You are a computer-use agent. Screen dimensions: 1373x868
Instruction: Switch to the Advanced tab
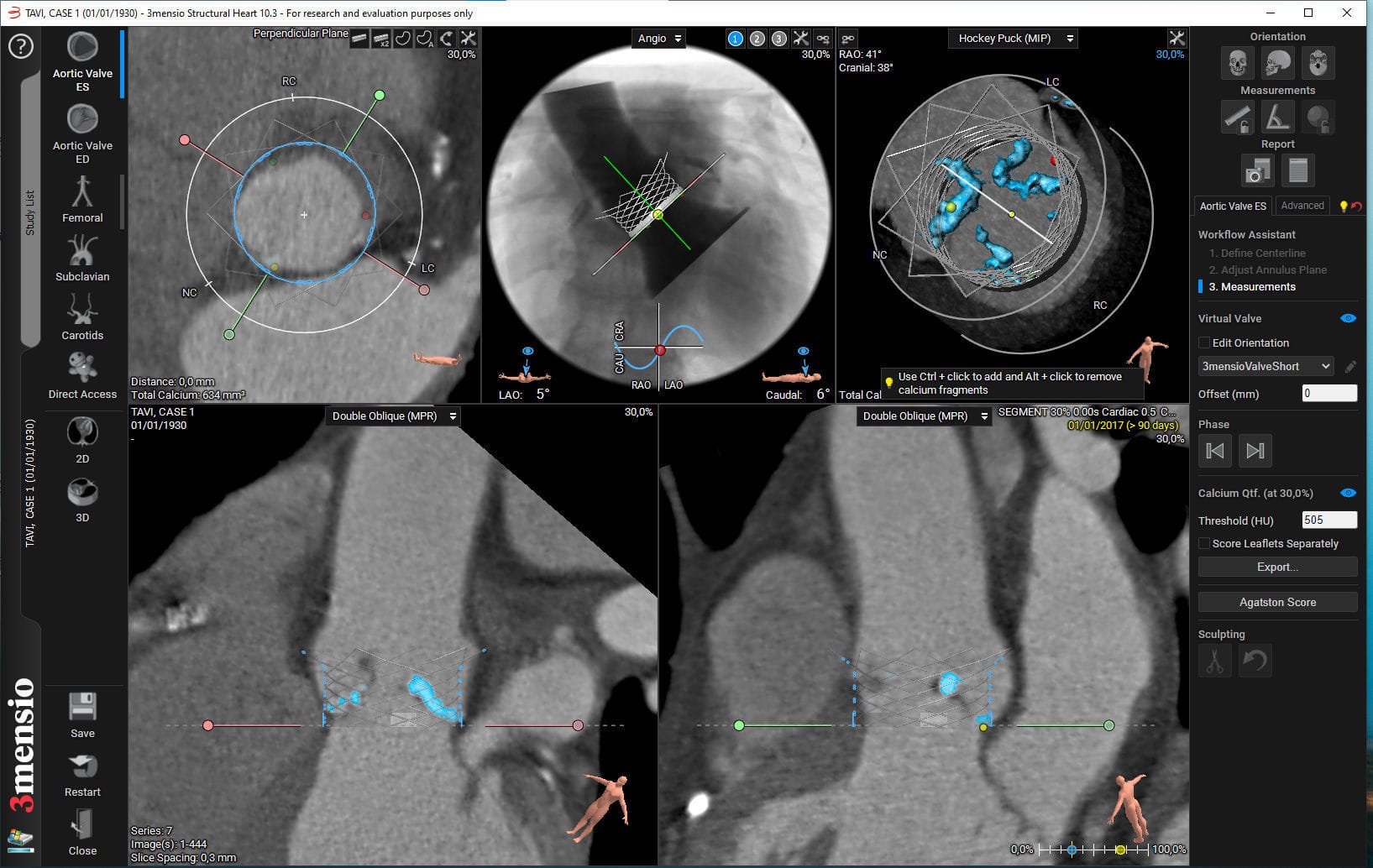[1302, 205]
